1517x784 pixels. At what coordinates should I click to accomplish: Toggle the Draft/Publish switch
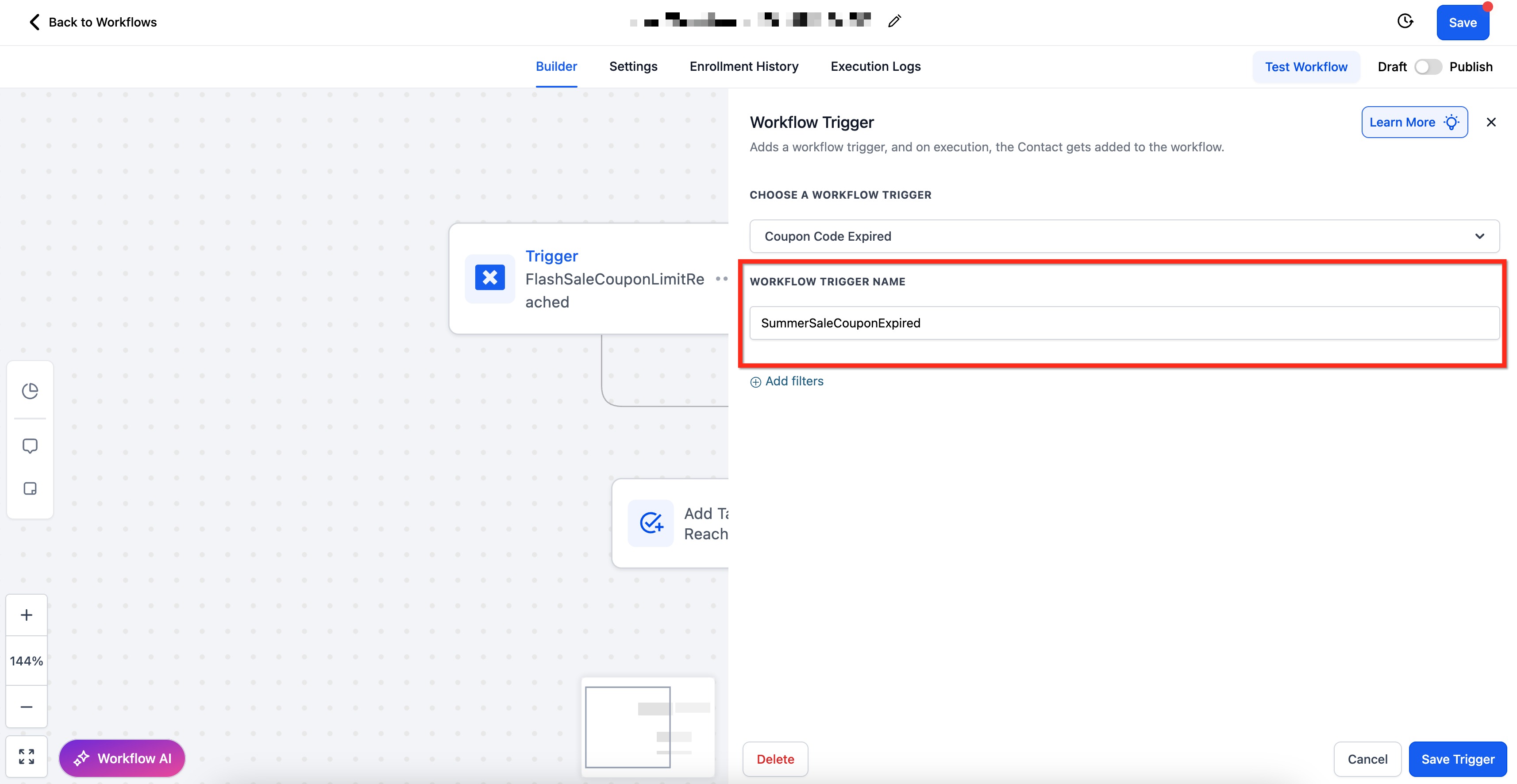click(1428, 67)
